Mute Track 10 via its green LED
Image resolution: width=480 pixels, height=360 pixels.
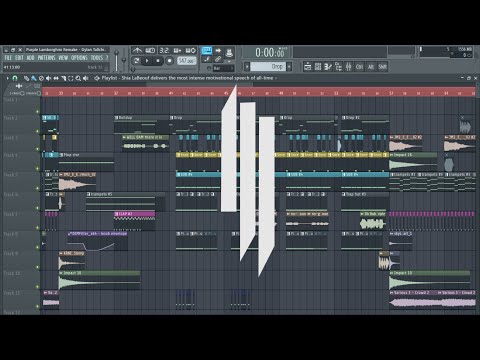37,287
